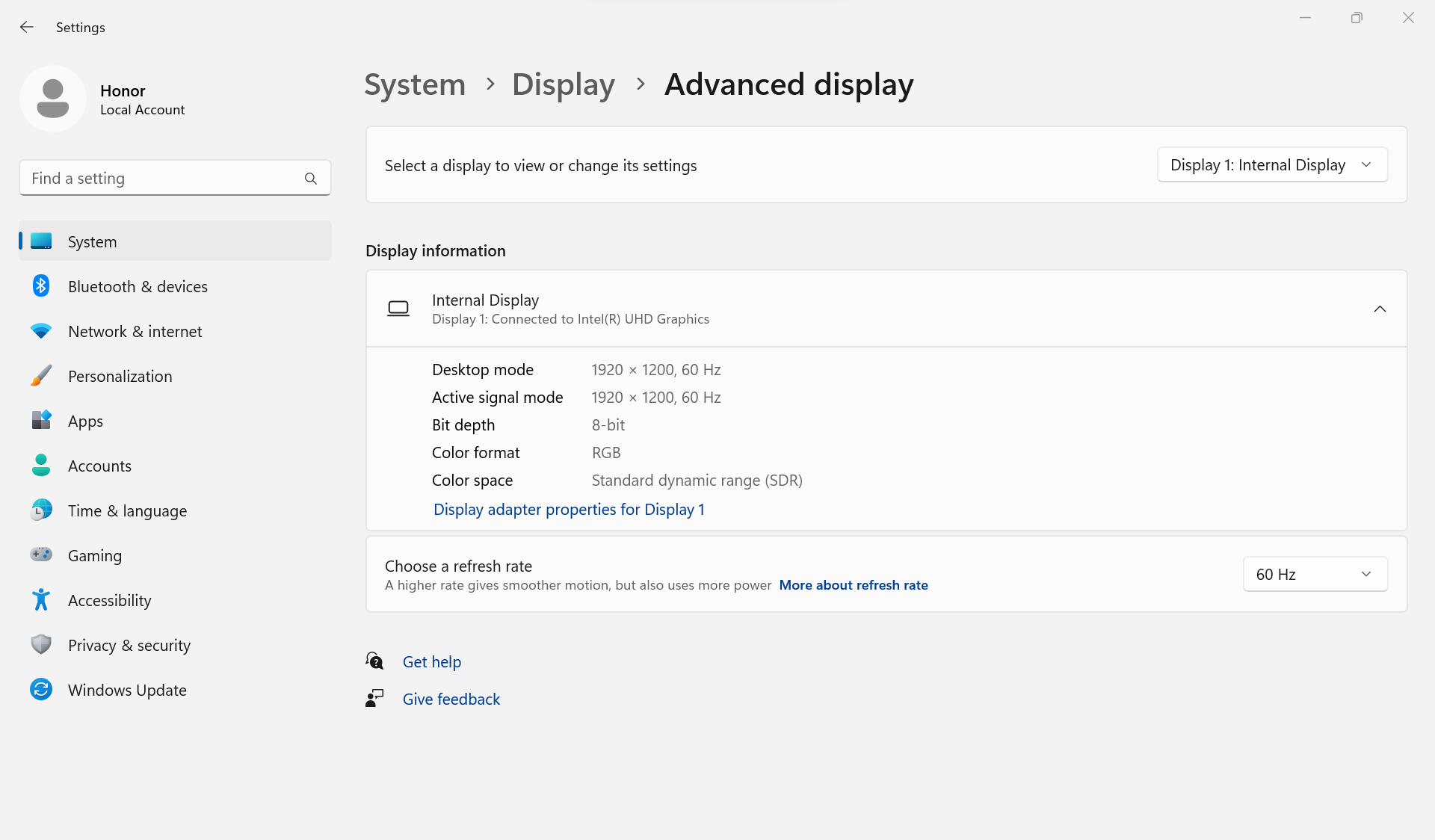The image size is (1435, 840).
Task: Click the laptop icon beside Internal Display
Action: point(398,309)
